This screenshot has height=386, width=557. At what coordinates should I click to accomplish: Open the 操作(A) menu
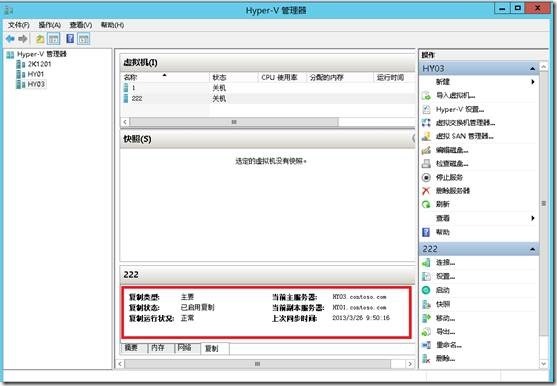pos(49,25)
